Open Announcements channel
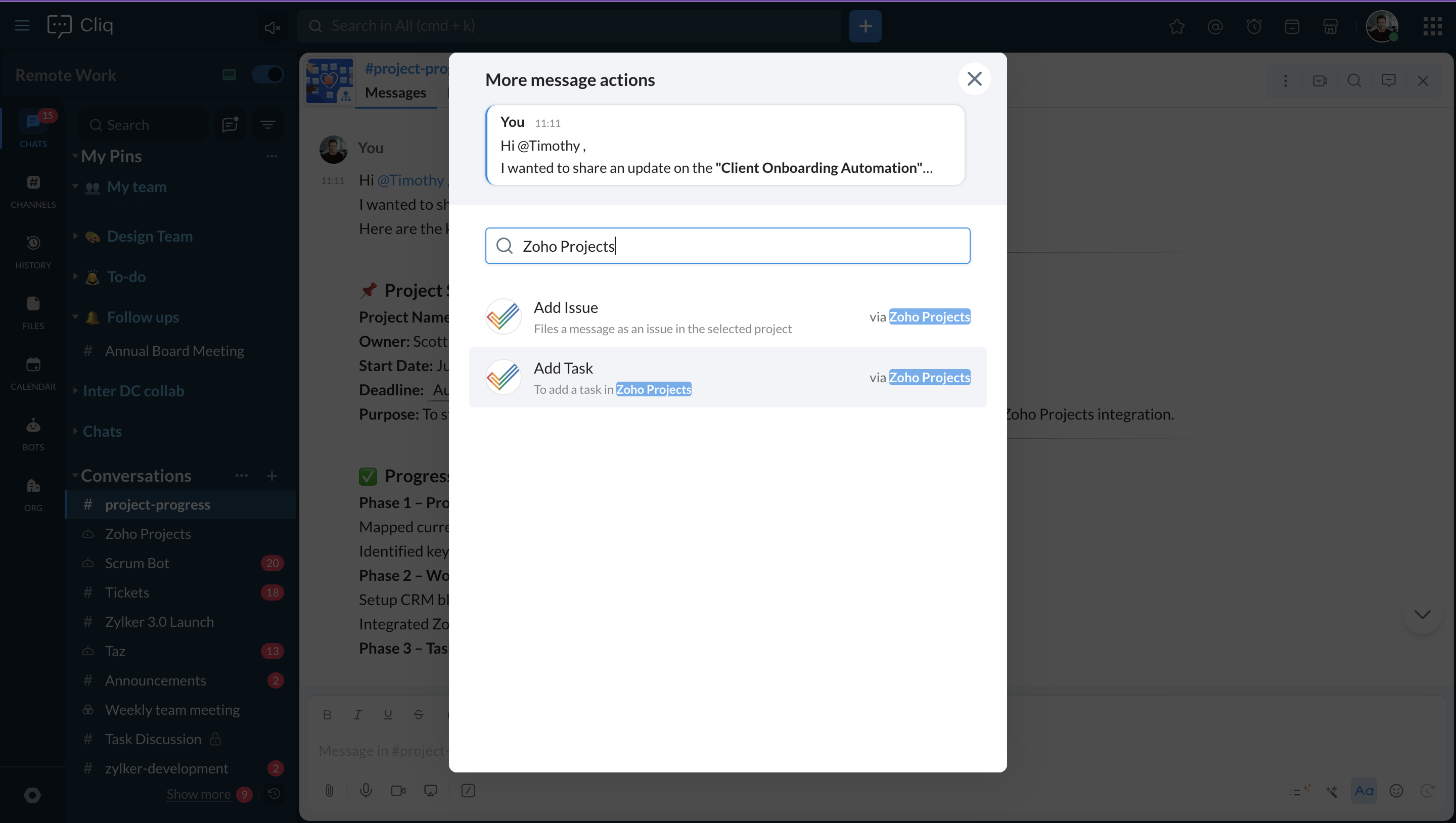 [181, 680]
